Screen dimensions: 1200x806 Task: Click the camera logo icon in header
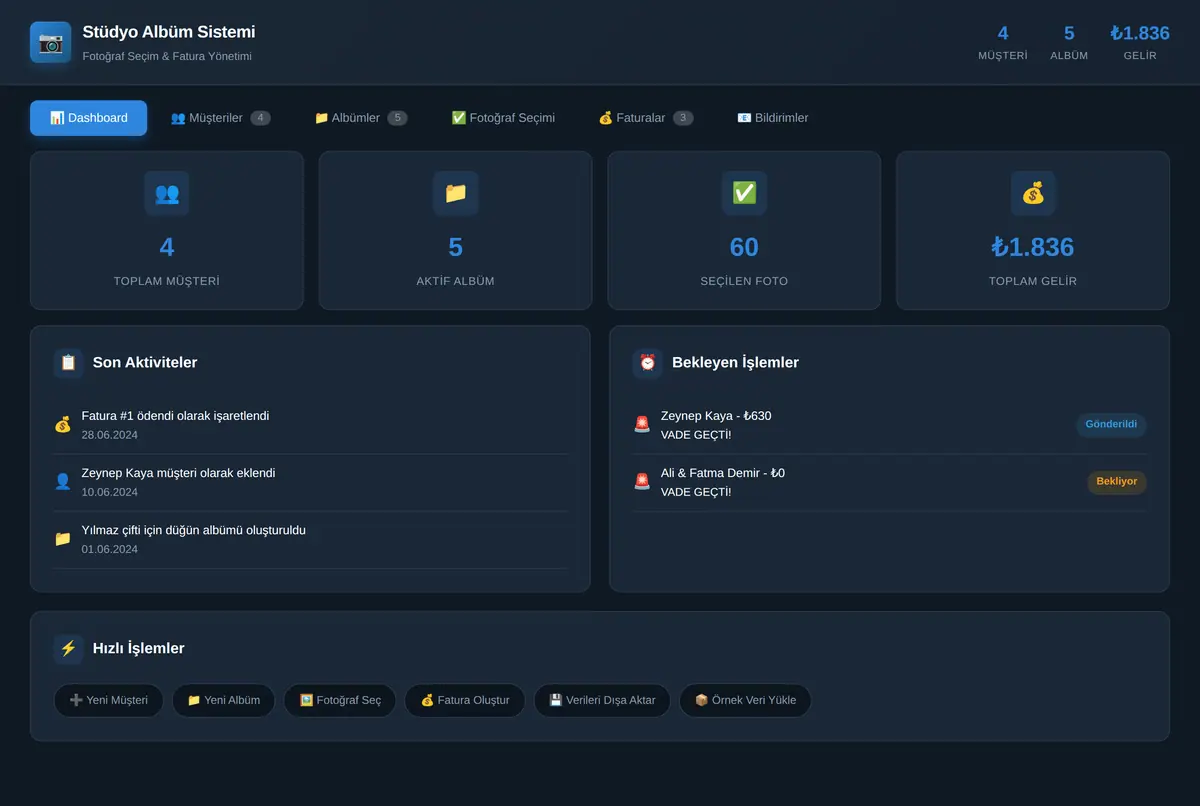(50, 42)
